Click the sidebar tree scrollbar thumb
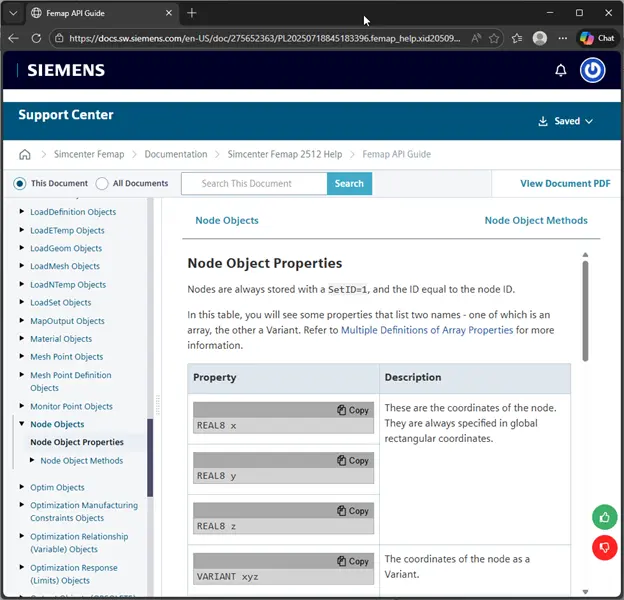Viewport: 624px width, 600px height. click(150, 458)
